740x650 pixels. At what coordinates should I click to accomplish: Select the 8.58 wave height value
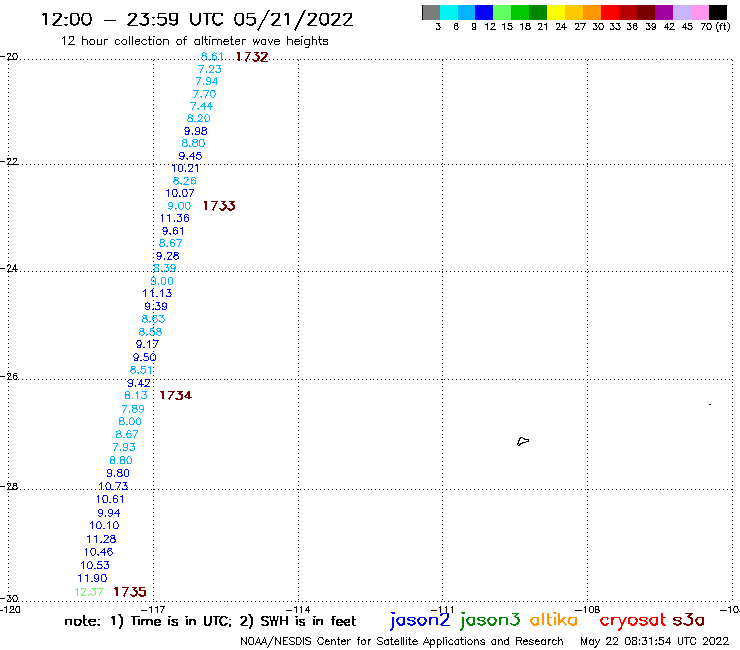tap(151, 332)
